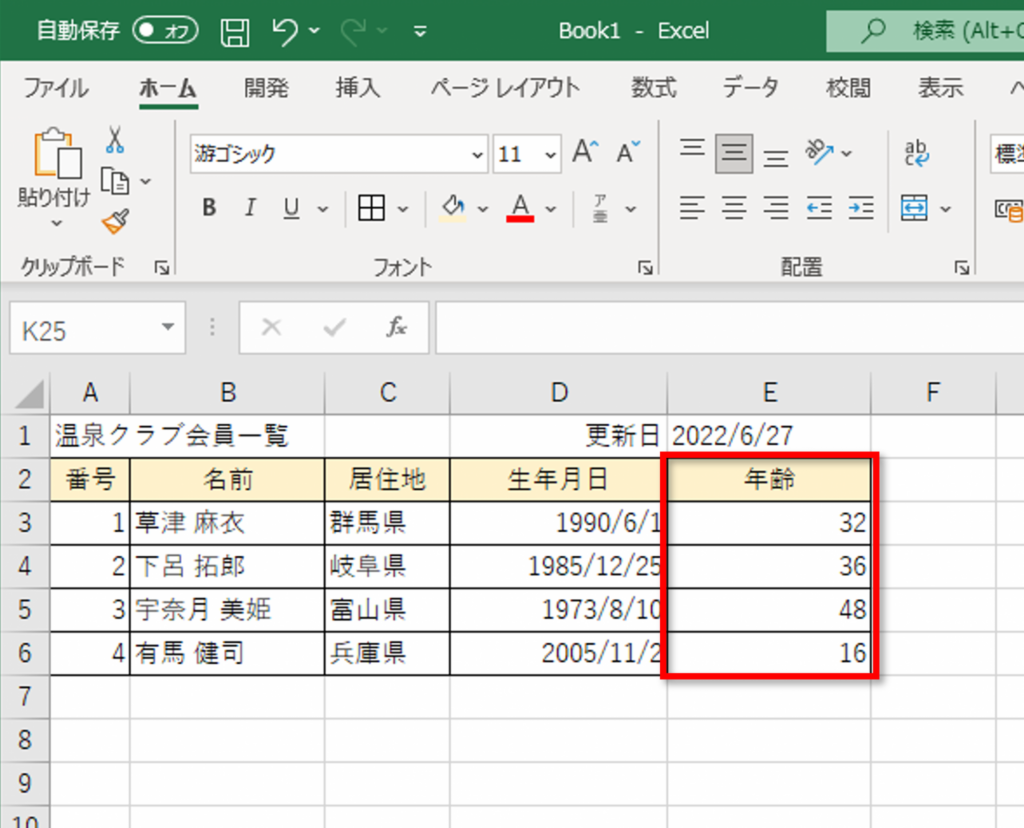Viewport: 1024px width, 828px height.
Task: Switch to the ホーム tab
Action: tap(168, 88)
